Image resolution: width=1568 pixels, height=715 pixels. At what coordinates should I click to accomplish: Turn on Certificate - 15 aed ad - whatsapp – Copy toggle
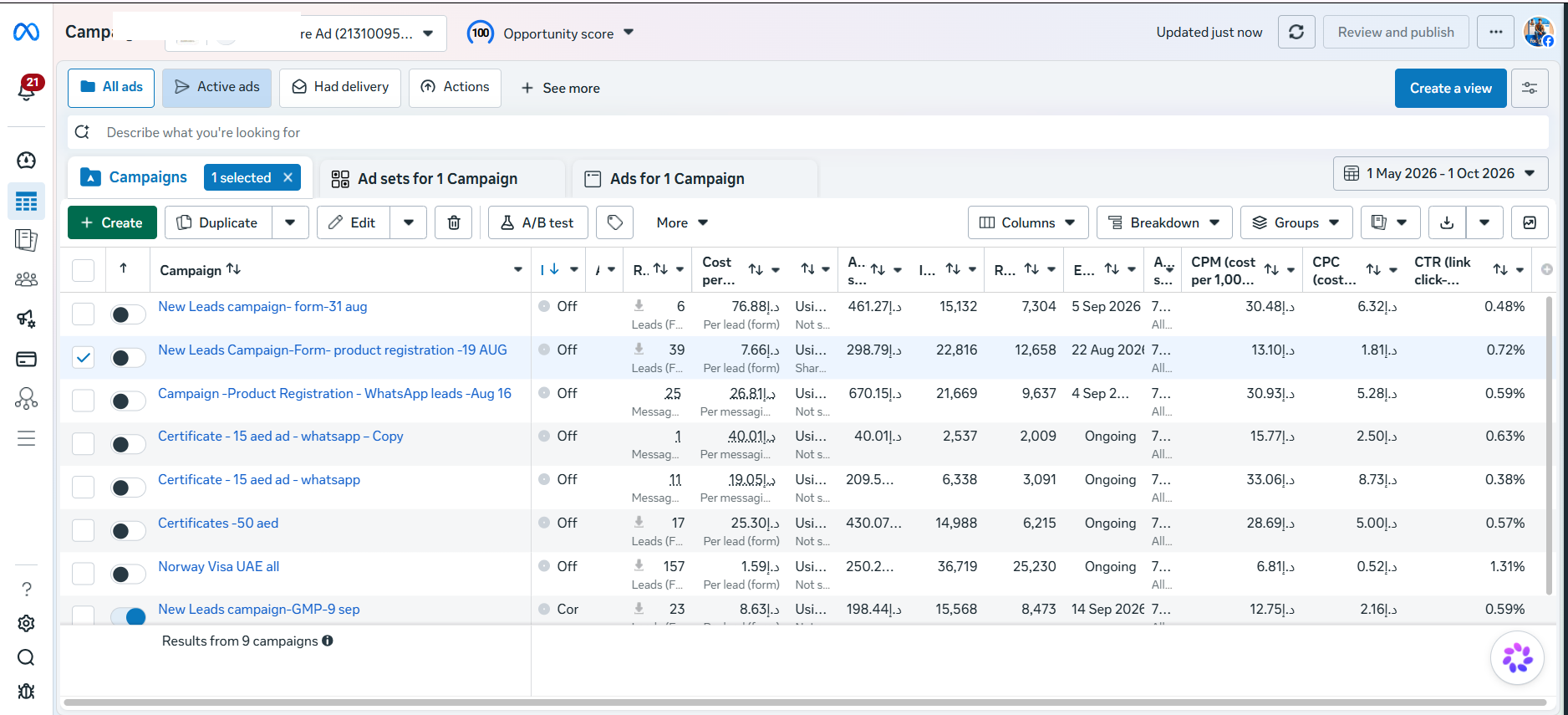[128, 444]
